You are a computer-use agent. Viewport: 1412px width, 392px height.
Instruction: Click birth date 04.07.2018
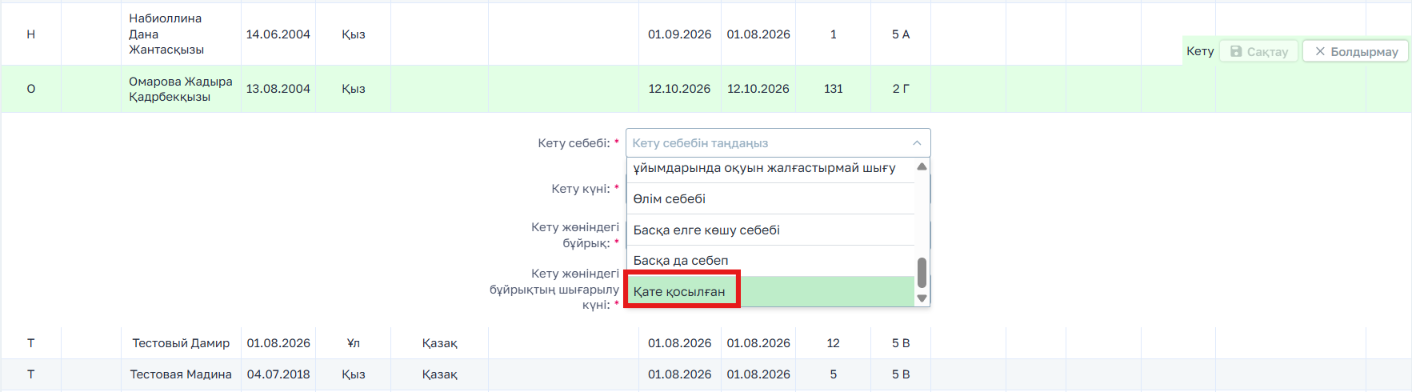click(278, 375)
